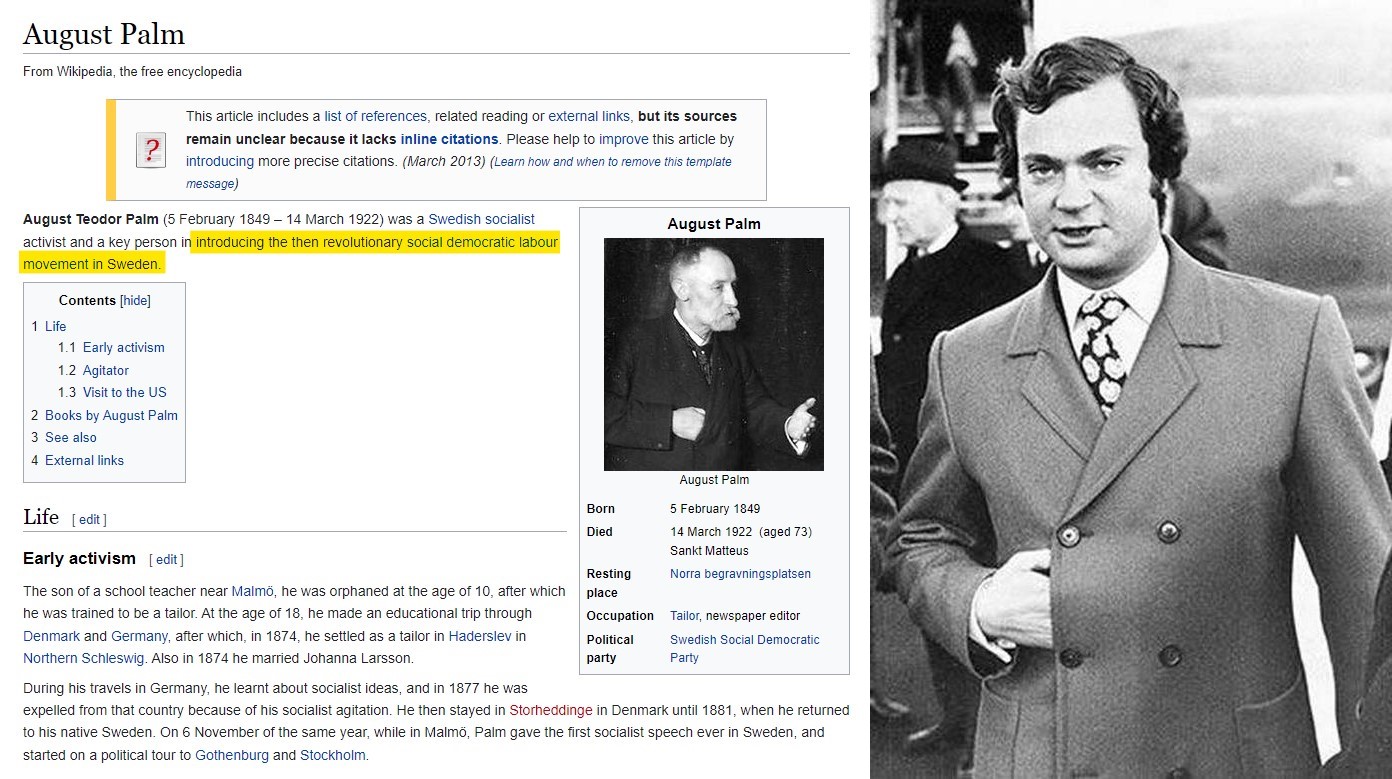The image size is (1392, 779).
Task: Click infobox died date '14 March 1922 (aged 73)'
Action: (x=741, y=532)
